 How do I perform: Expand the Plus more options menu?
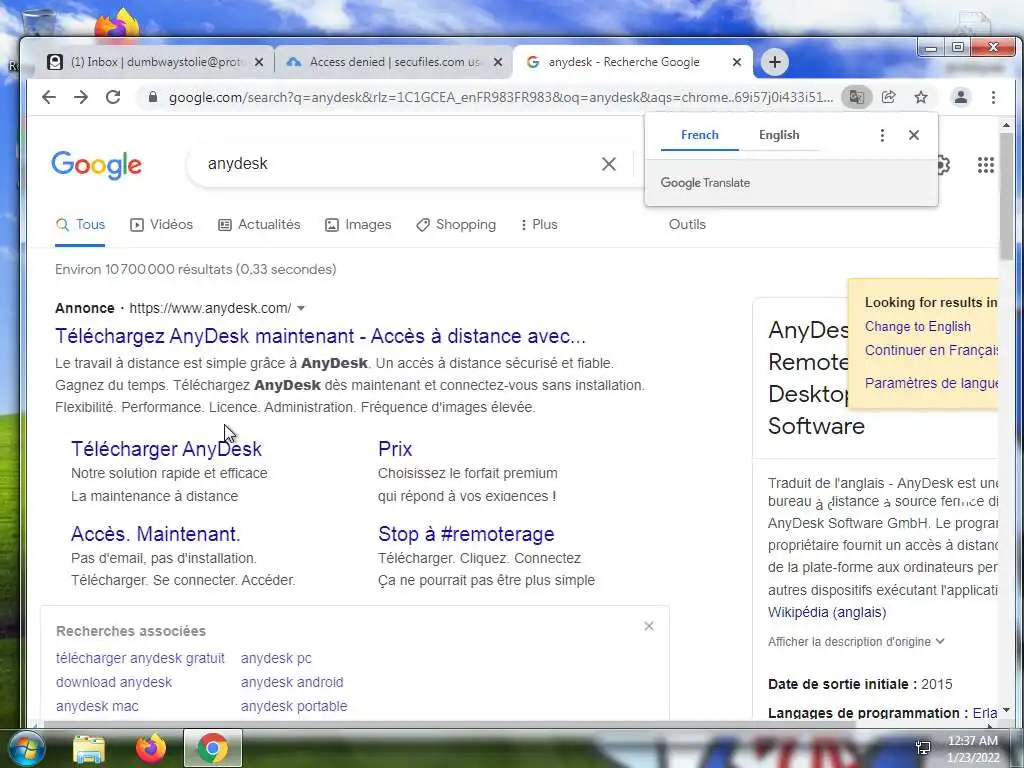point(539,225)
